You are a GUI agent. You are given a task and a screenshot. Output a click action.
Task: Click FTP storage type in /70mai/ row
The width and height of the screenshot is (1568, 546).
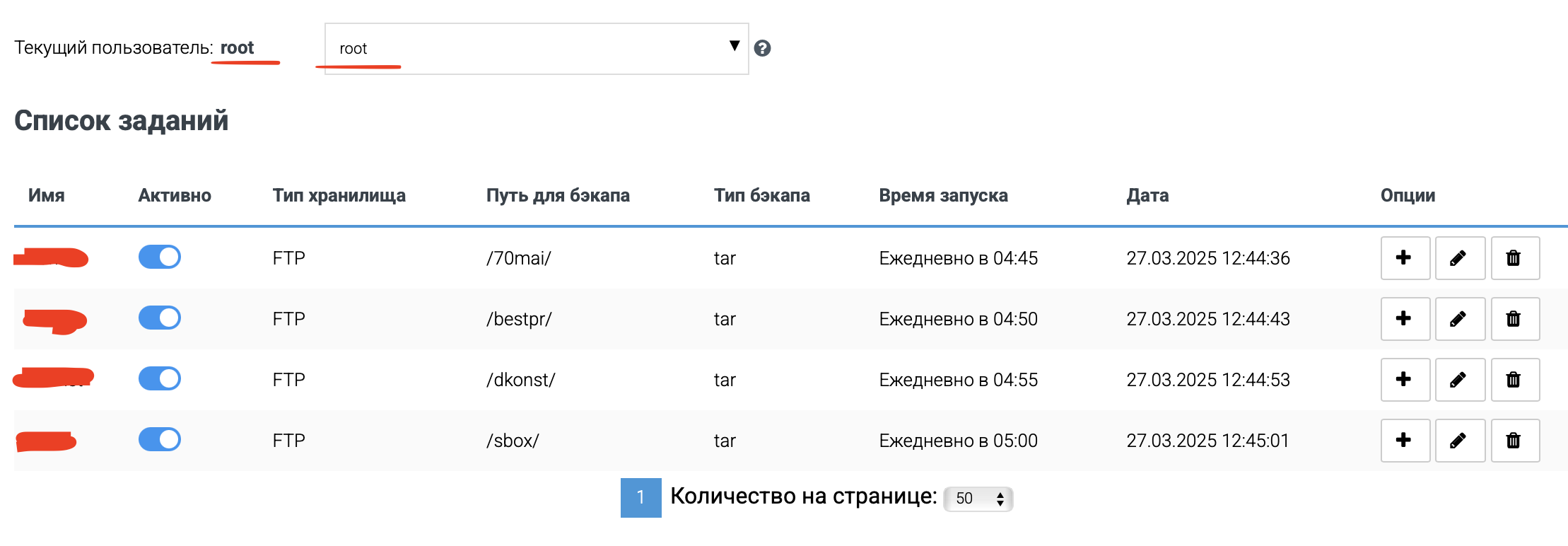coord(289,258)
